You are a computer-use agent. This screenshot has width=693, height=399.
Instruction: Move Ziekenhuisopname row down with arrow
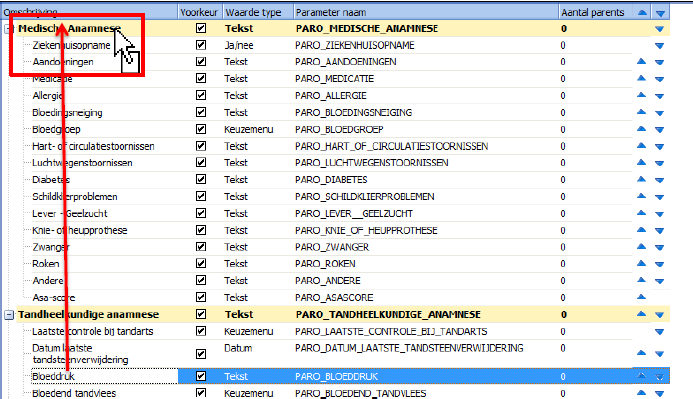click(659, 45)
